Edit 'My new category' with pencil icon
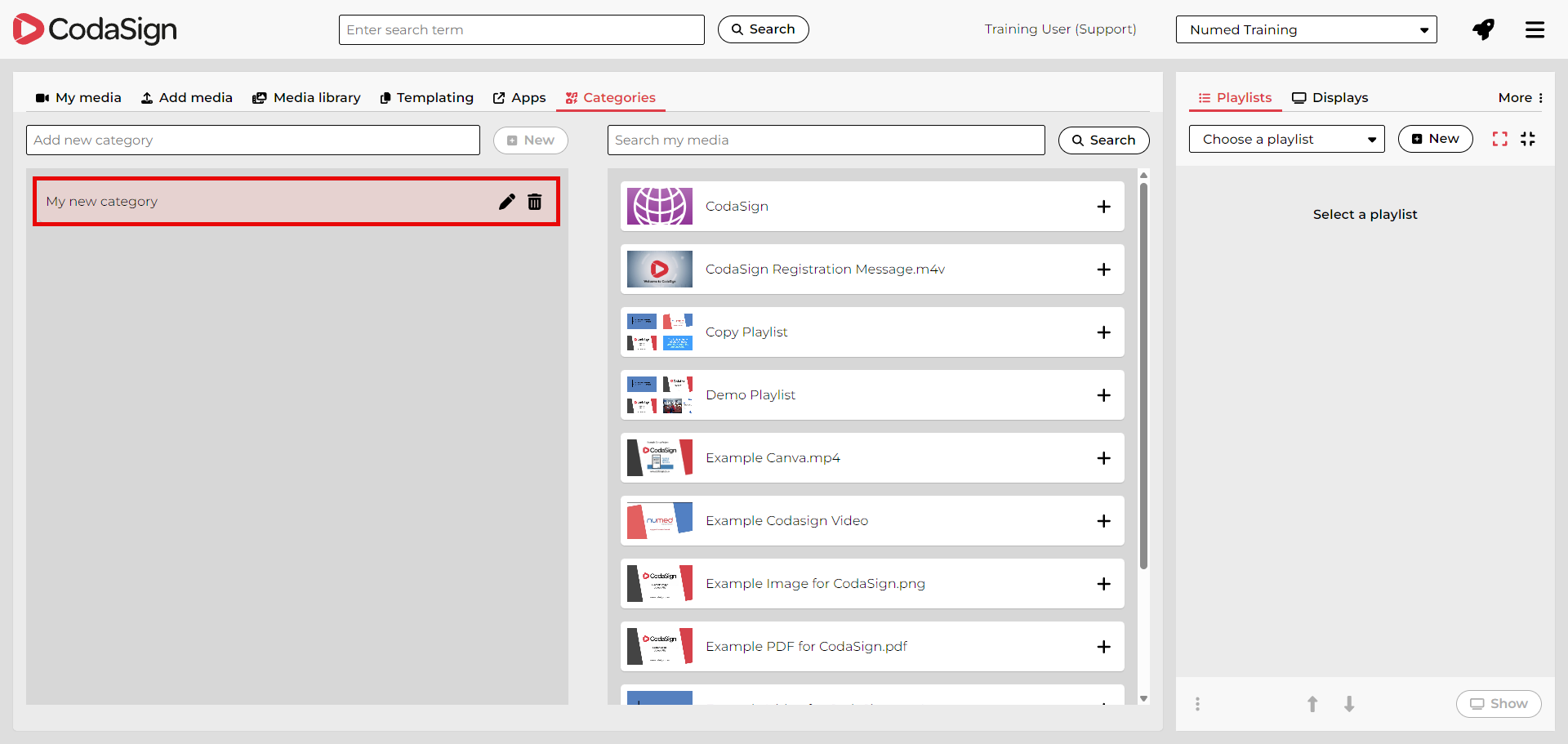This screenshot has height=744, width=1568. click(x=506, y=202)
